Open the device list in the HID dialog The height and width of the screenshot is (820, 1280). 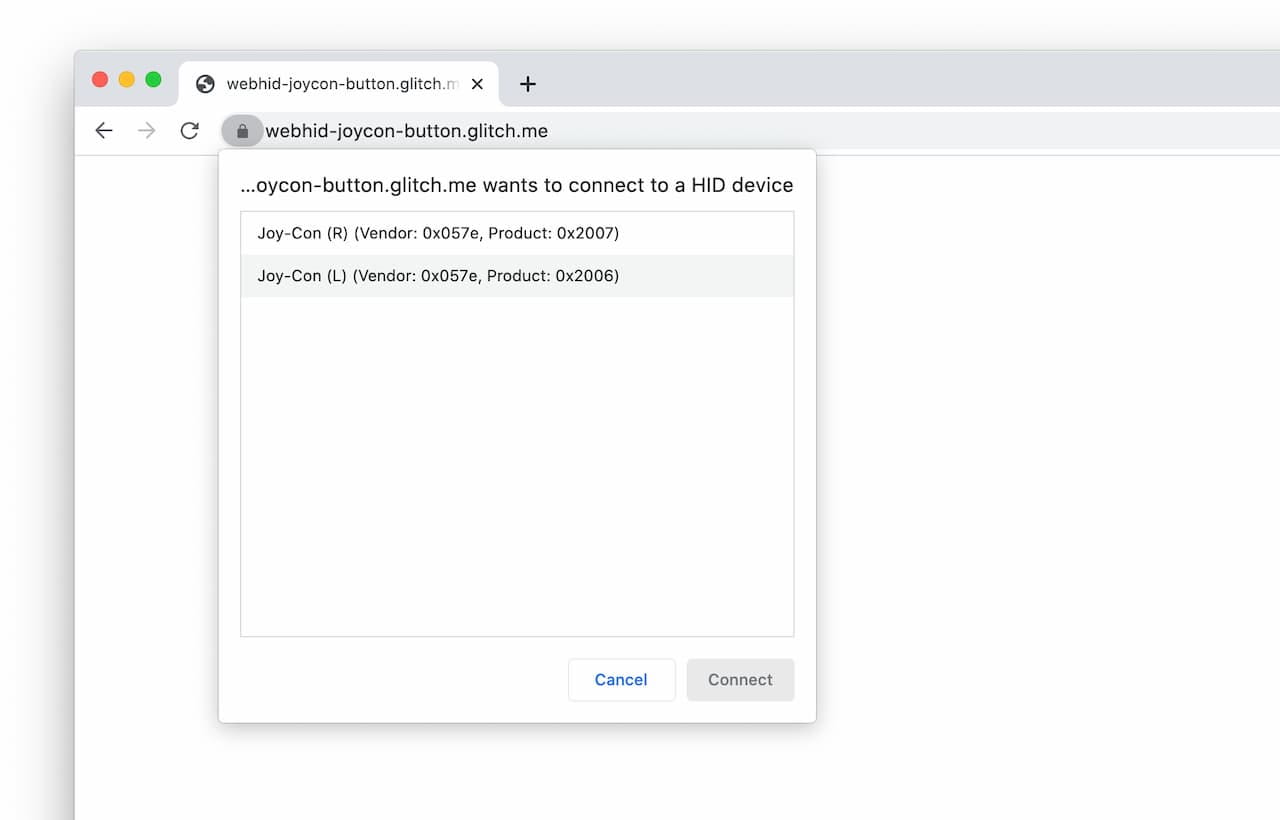(x=517, y=420)
